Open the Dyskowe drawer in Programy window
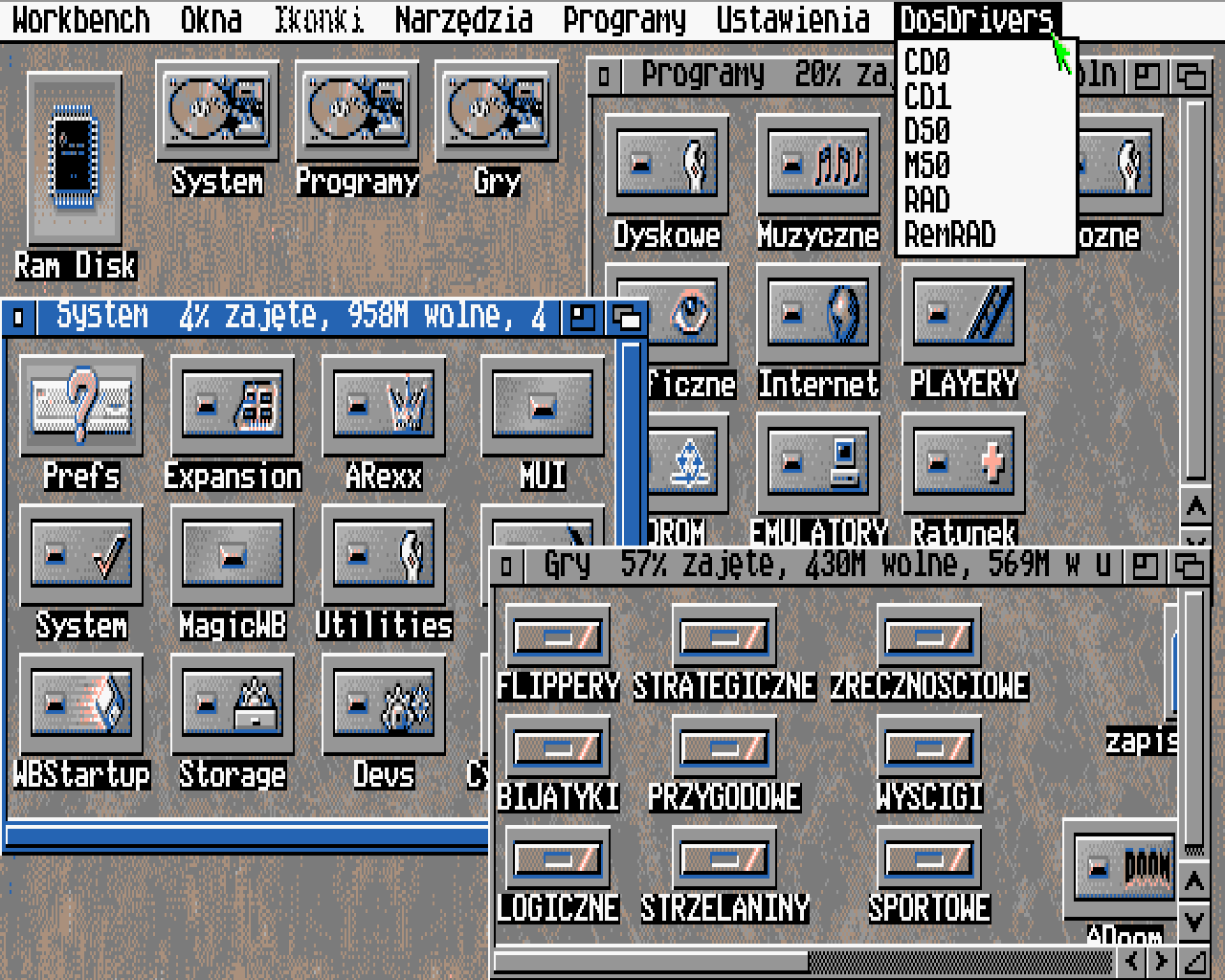The image size is (1225, 980). (x=667, y=165)
